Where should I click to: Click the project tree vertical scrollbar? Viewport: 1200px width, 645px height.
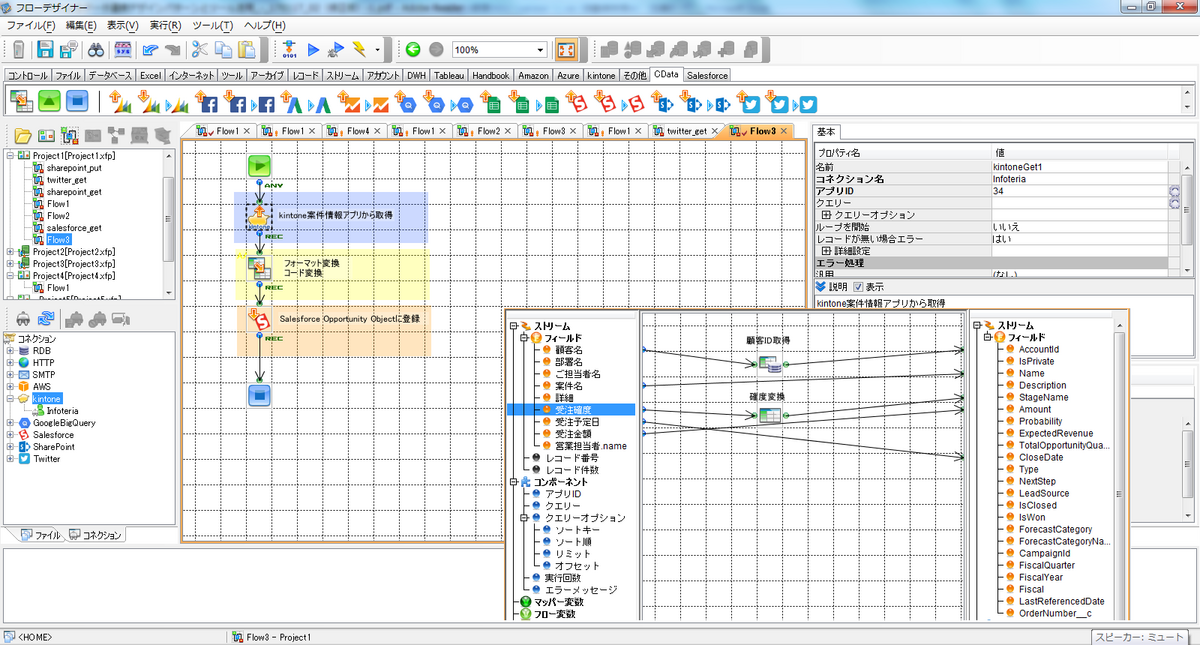pyautogui.click(x=169, y=220)
